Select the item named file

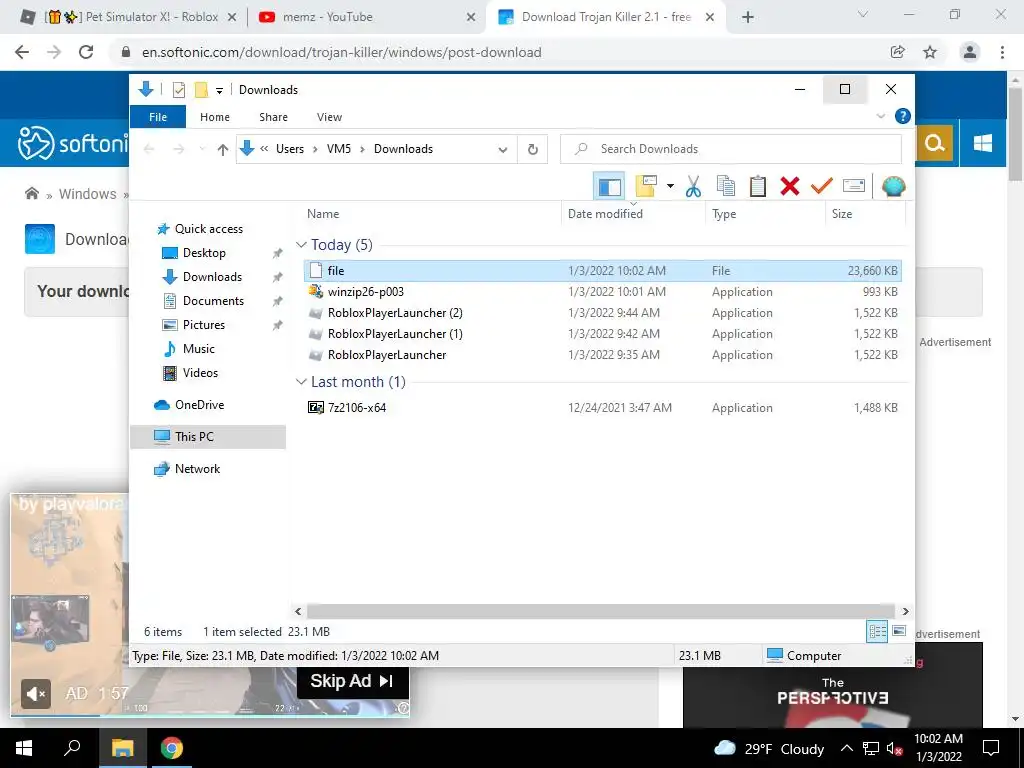pyautogui.click(x=603, y=270)
